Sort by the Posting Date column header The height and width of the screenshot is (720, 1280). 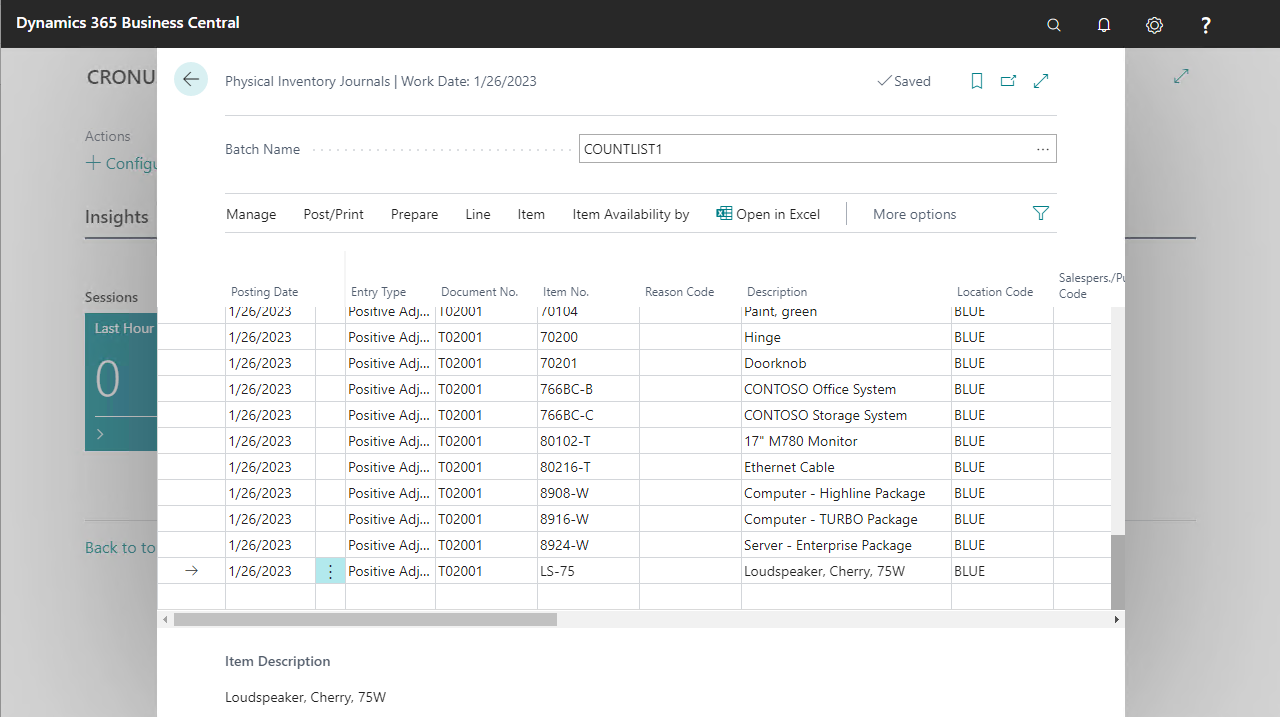click(265, 292)
